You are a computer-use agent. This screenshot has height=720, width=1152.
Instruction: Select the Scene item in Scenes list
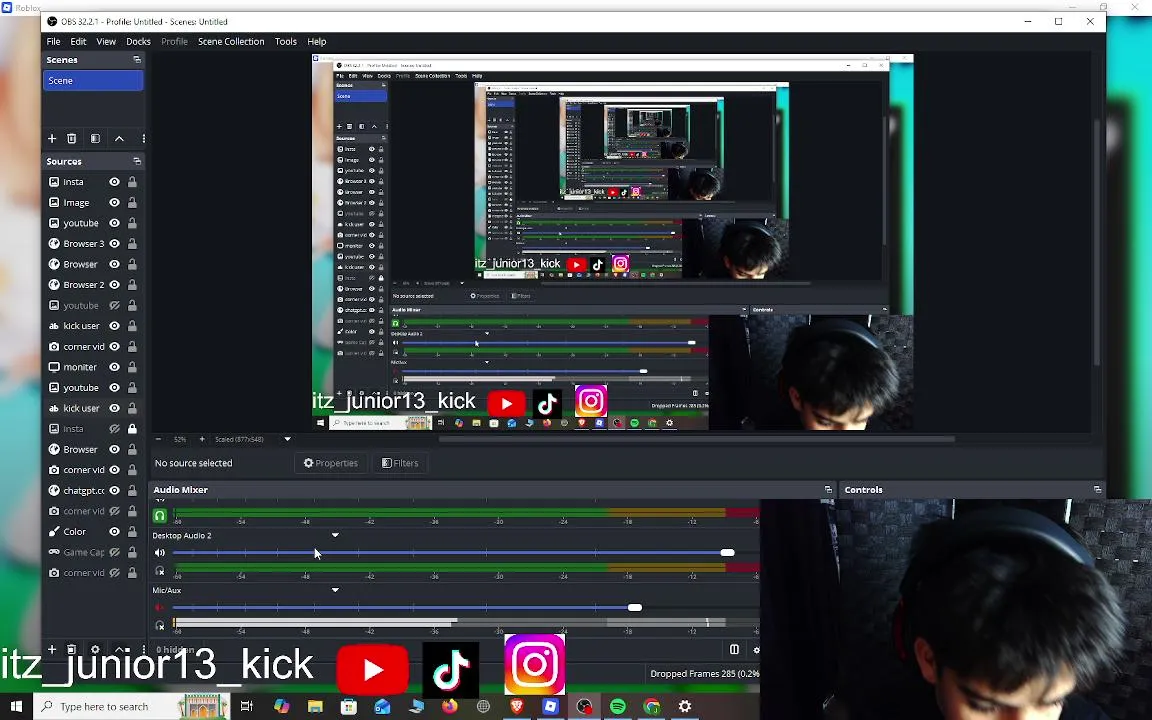point(93,81)
